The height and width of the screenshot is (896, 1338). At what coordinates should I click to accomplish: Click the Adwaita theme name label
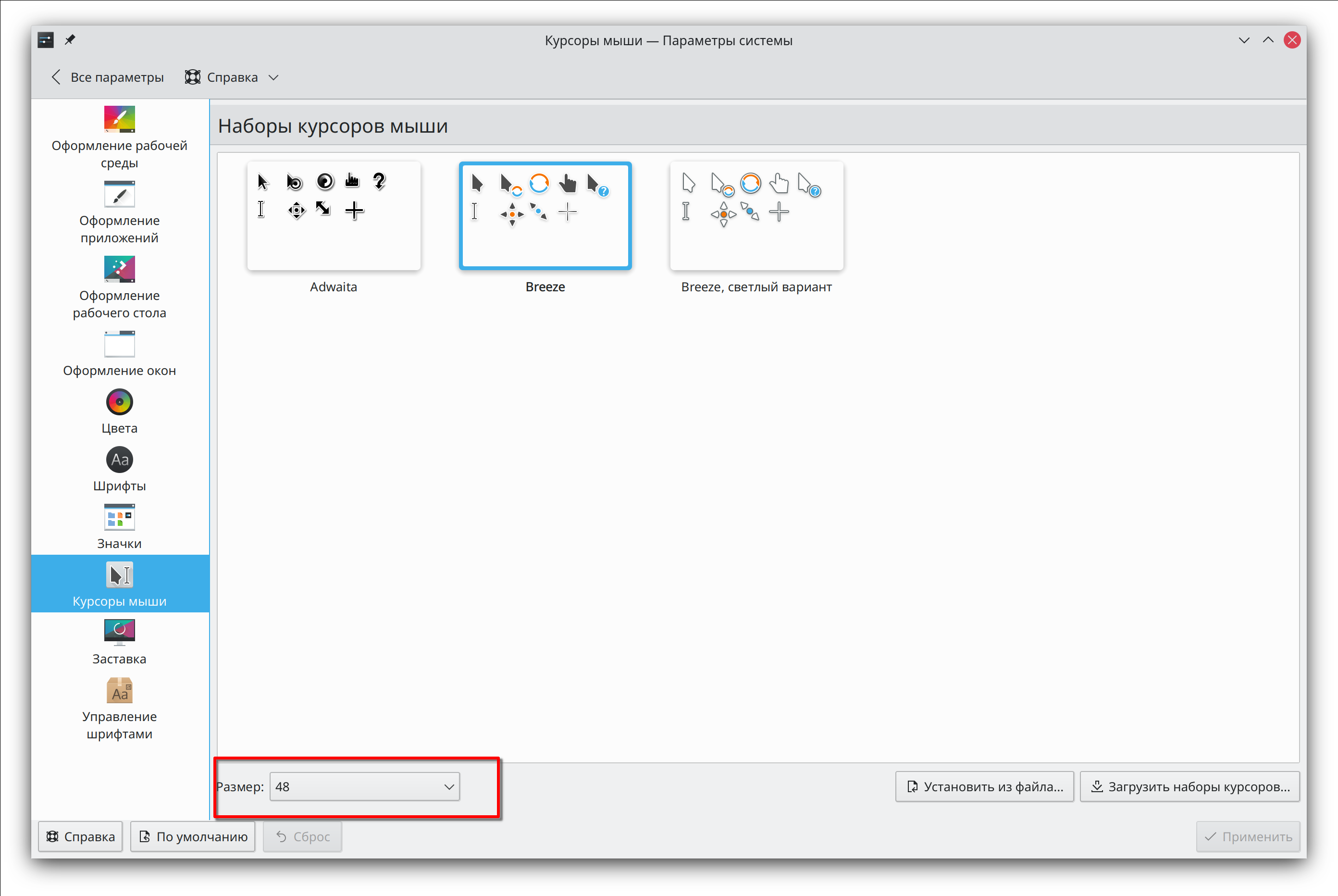pyautogui.click(x=334, y=287)
